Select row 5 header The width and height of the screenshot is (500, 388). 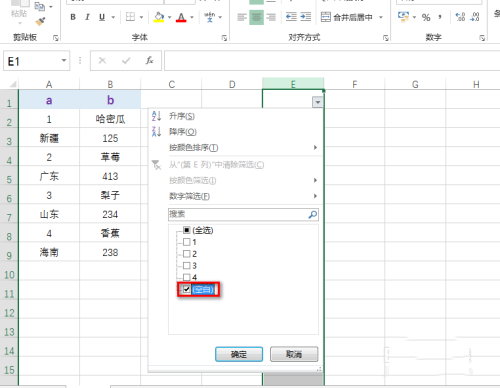point(9,176)
